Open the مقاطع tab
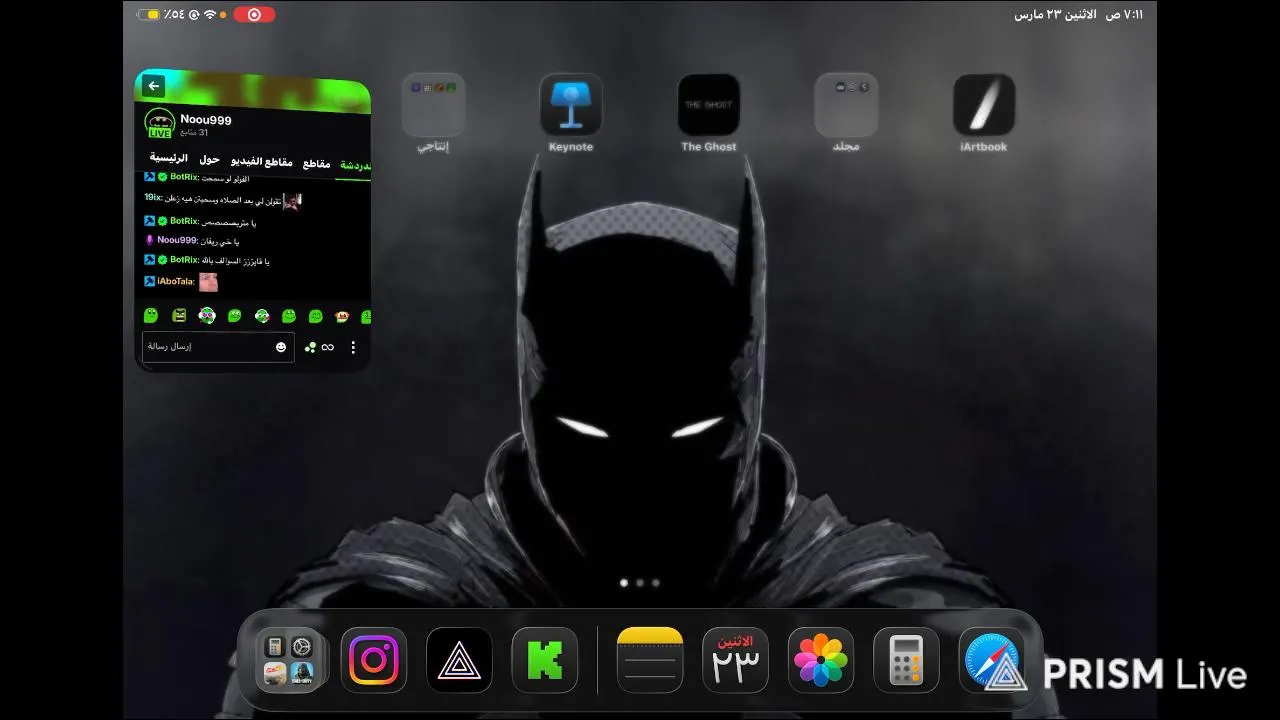 point(317,163)
